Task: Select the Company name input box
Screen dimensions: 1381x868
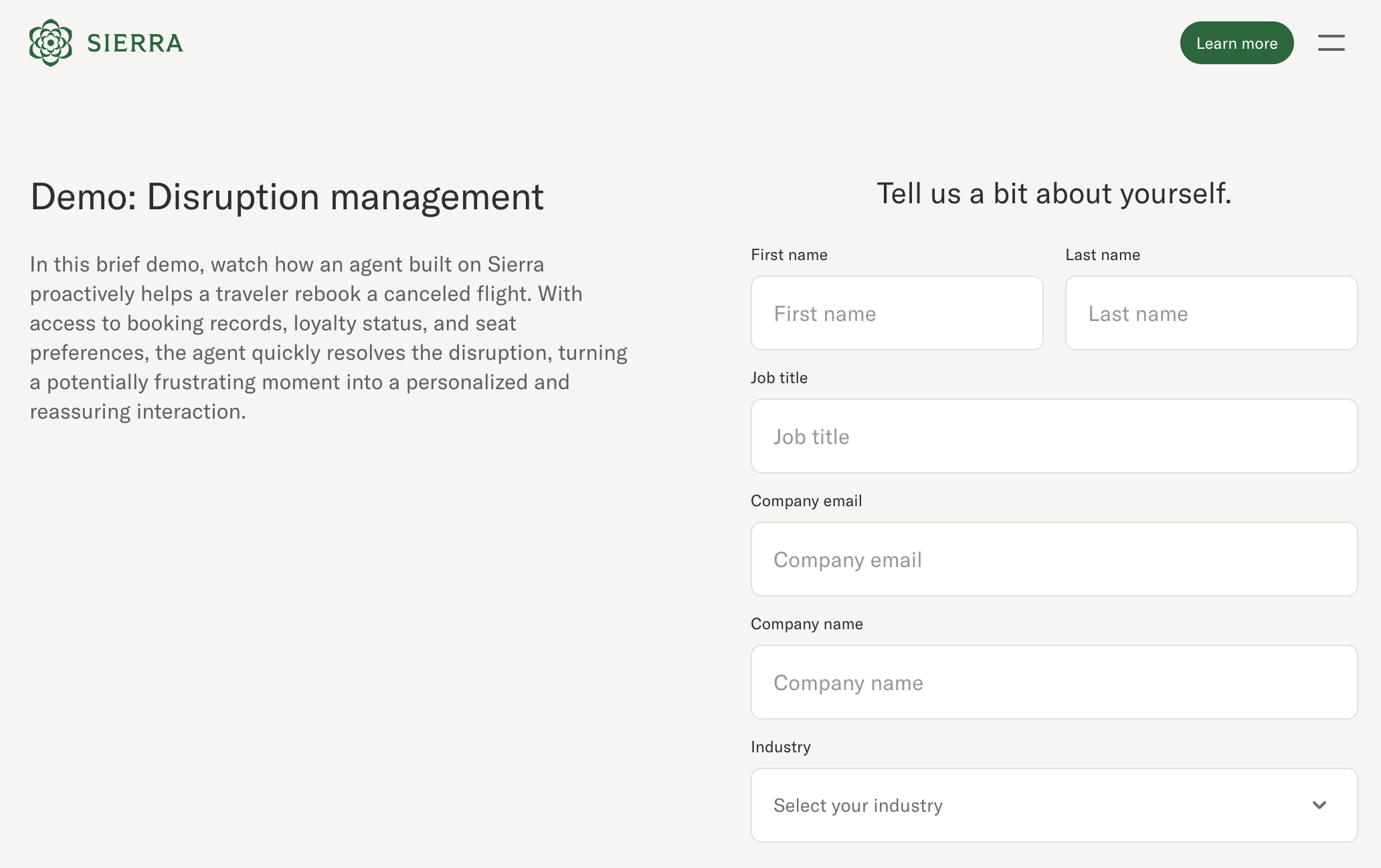Action: 1054,682
